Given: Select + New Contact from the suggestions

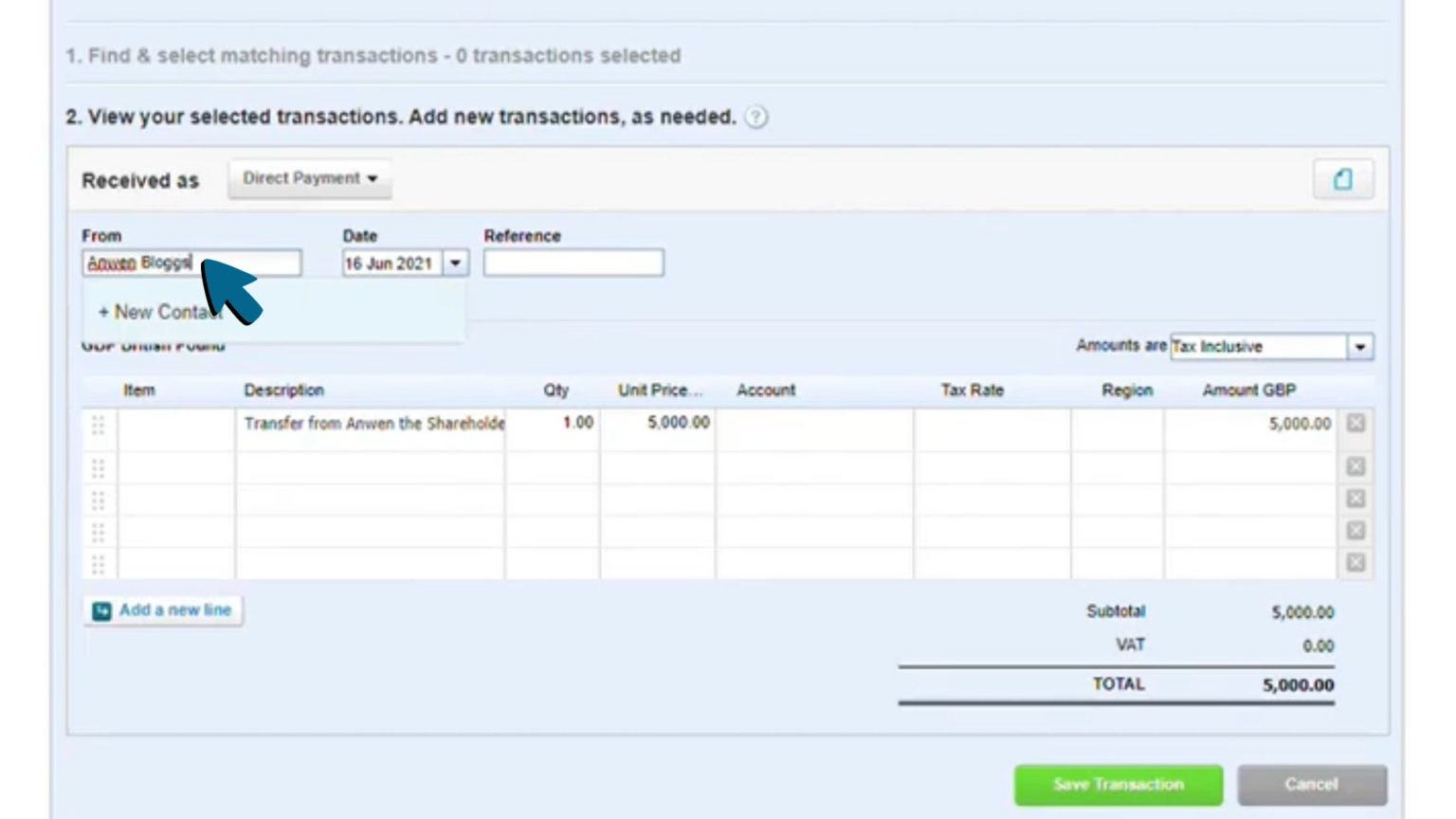Looking at the screenshot, I should [x=159, y=312].
